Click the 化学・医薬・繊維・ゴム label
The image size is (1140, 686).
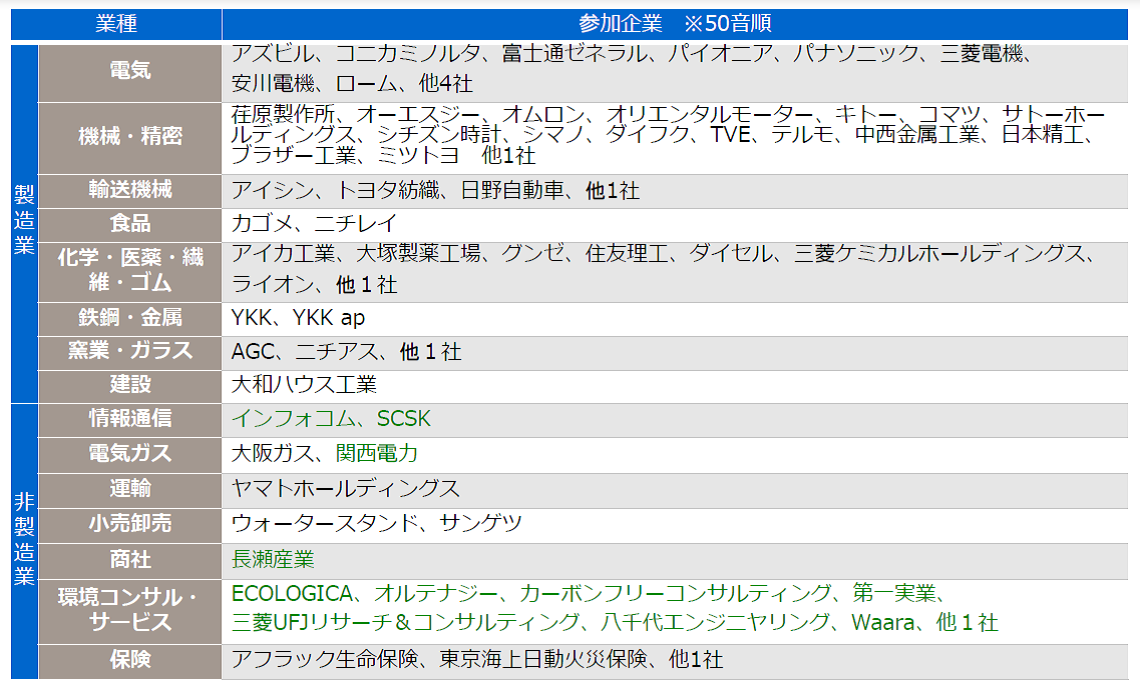point(130,270)
